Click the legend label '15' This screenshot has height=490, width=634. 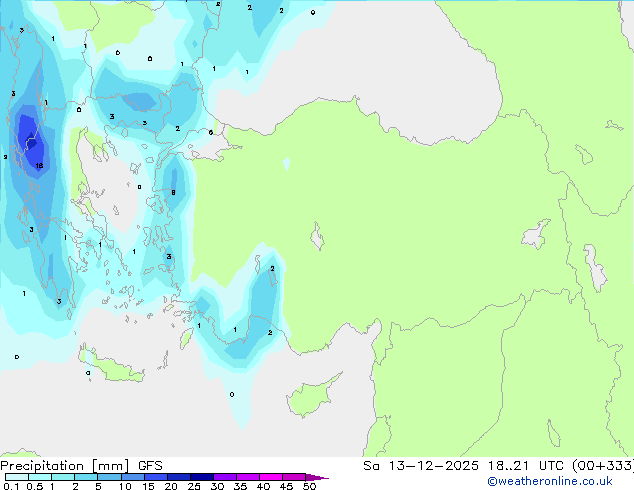click(148, 486)
